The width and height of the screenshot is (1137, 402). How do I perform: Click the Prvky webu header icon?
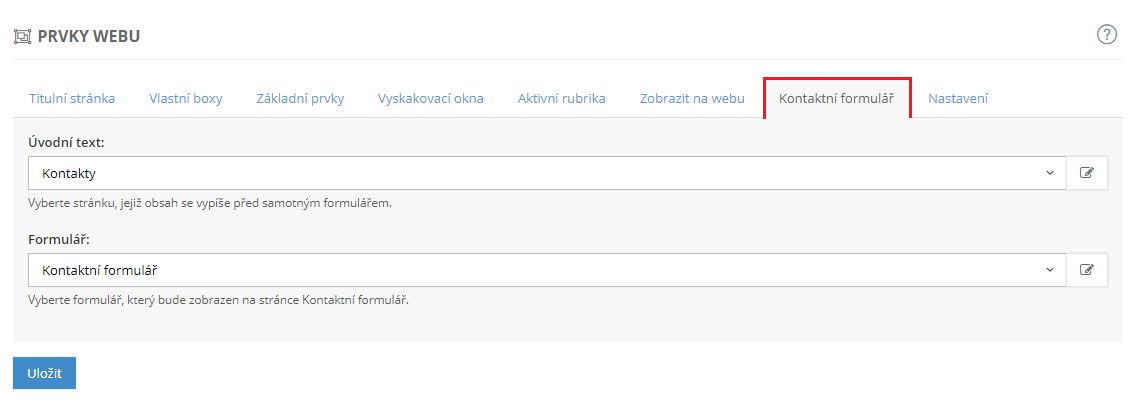pyautogui.click(x=23, y=36)
